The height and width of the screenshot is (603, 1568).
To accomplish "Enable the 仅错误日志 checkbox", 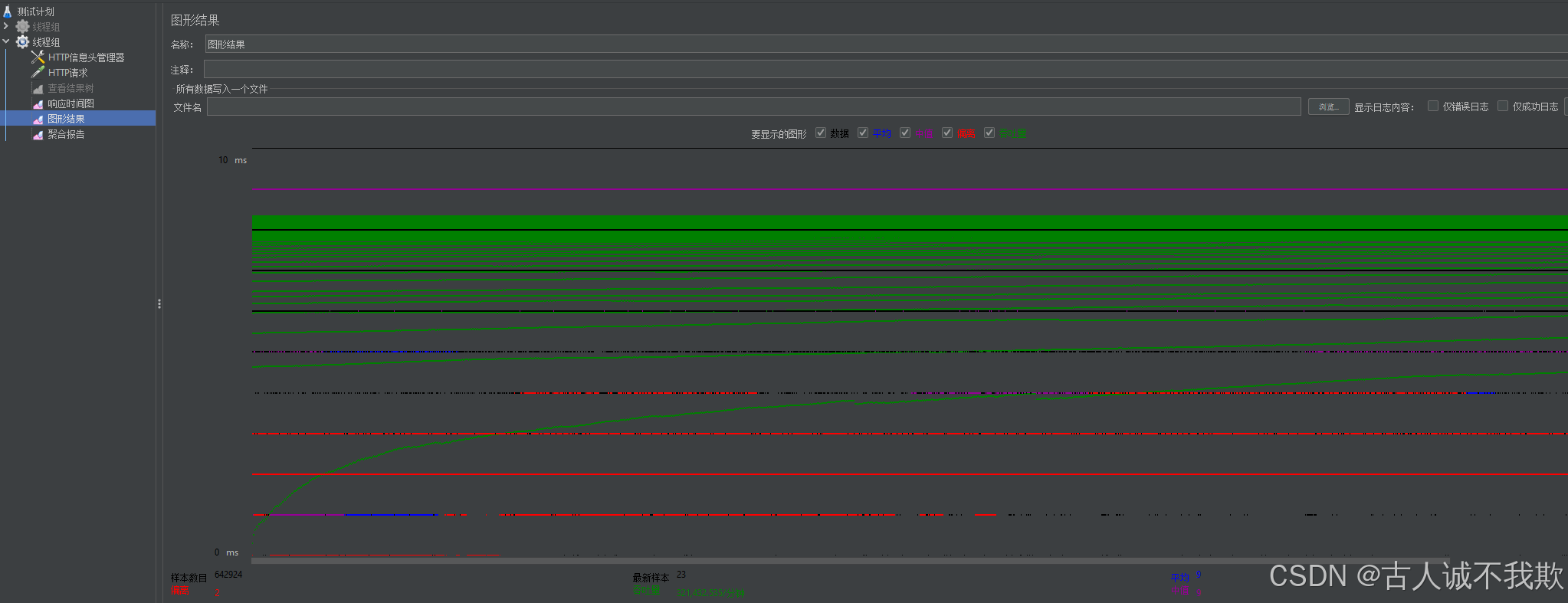I will click(x=1433, y=107).
